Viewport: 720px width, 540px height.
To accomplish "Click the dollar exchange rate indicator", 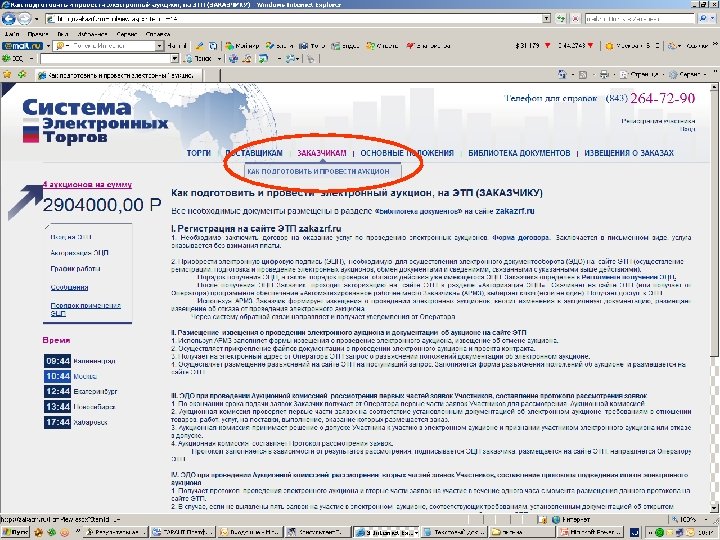I will pos(533,45).
